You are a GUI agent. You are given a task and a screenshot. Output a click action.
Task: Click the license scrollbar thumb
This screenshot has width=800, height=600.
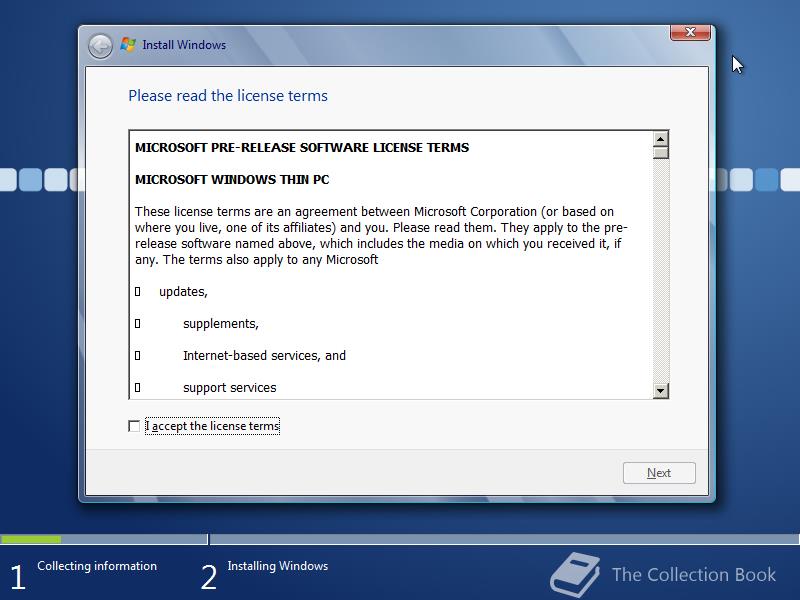pos(660,153)
